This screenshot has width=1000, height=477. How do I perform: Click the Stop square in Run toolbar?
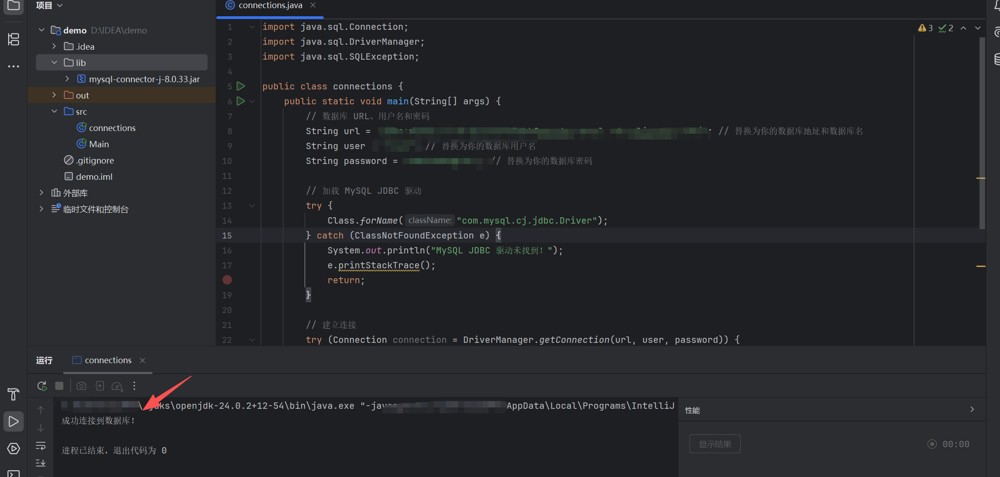coord(59,386)
